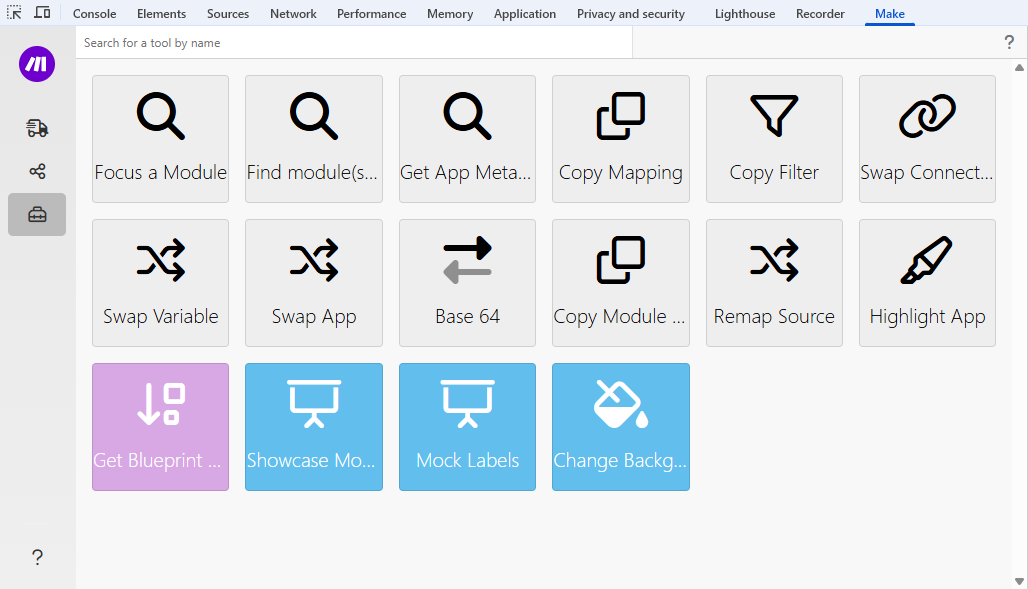Click the search for a tool field
The image size is (1028, 589).
[354, 43]
